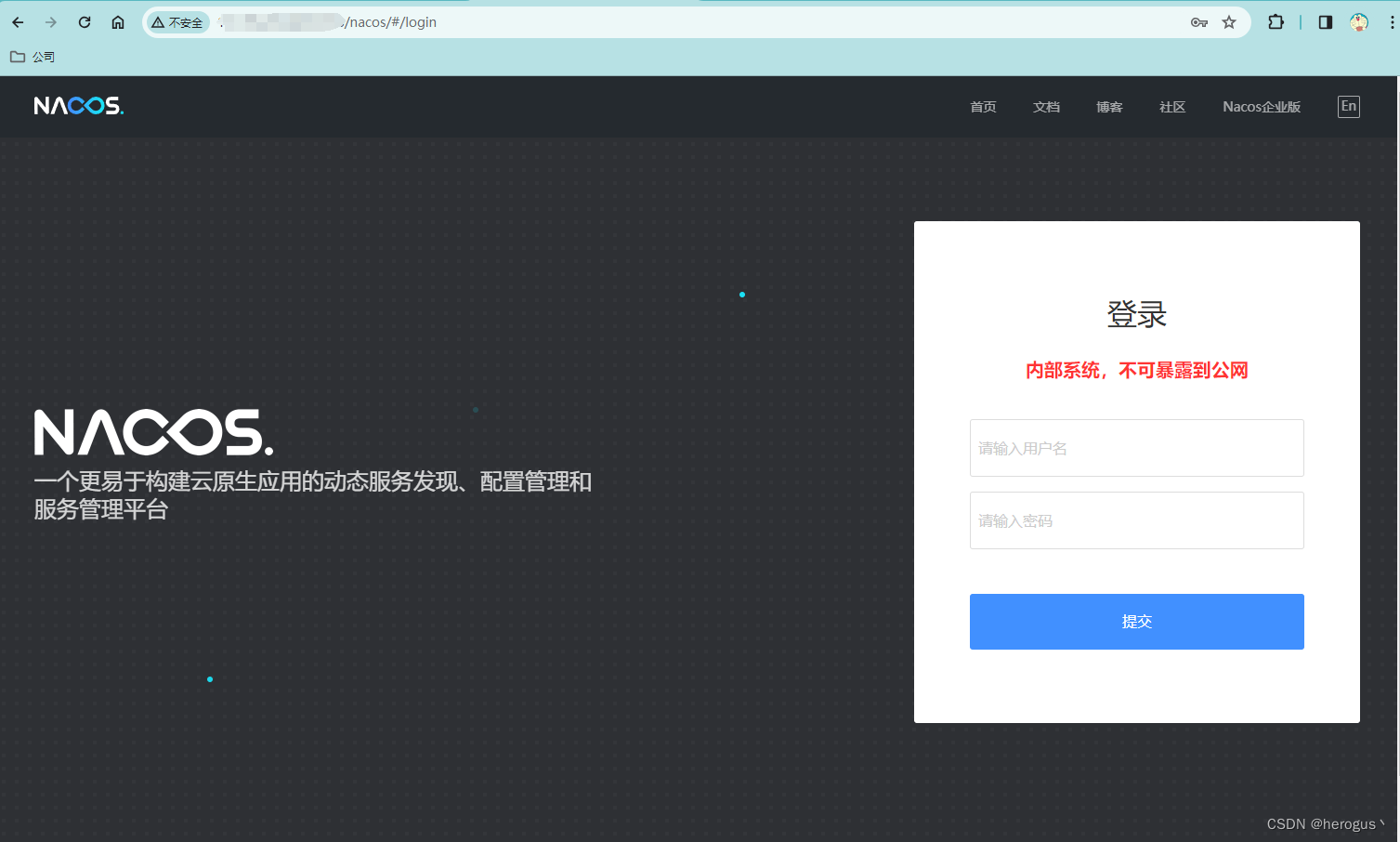Open the browser home page icon
Image resolution: width=1400 pixels, height=842 pixels.
click(x=117, y=21)
